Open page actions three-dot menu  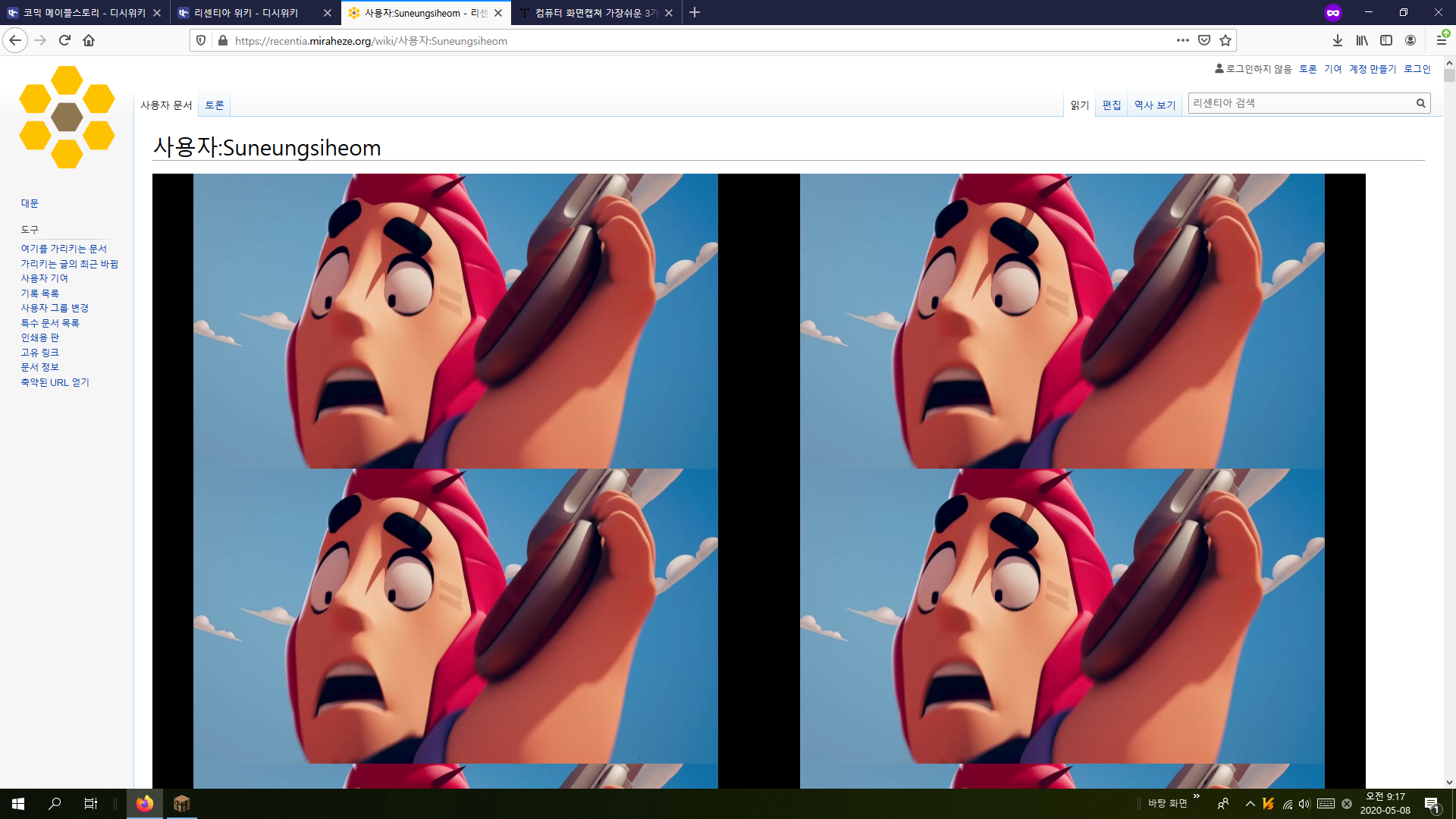pos(1183,40)
